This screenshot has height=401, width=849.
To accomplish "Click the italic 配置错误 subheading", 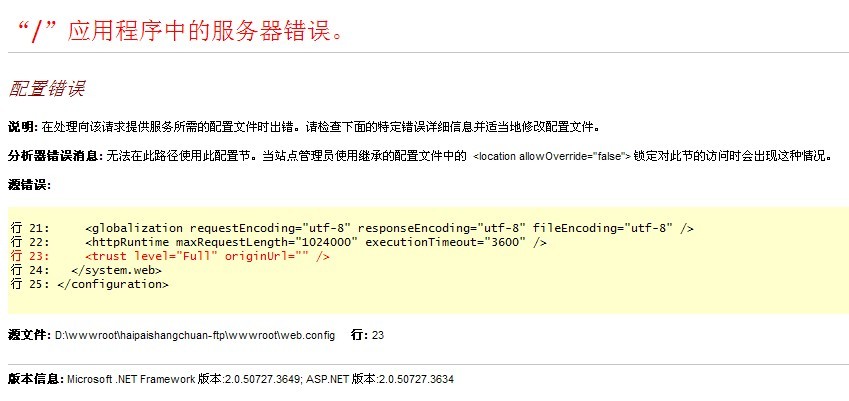I will [x=46, y=89].
